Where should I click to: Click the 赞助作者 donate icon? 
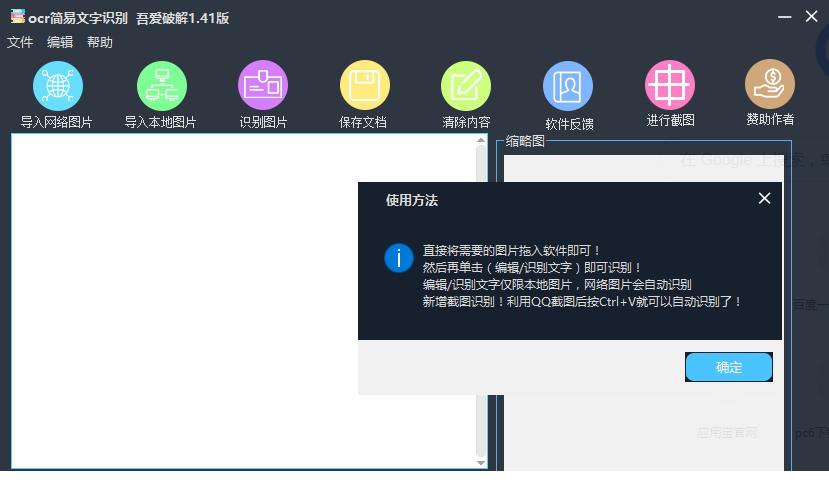770,84
